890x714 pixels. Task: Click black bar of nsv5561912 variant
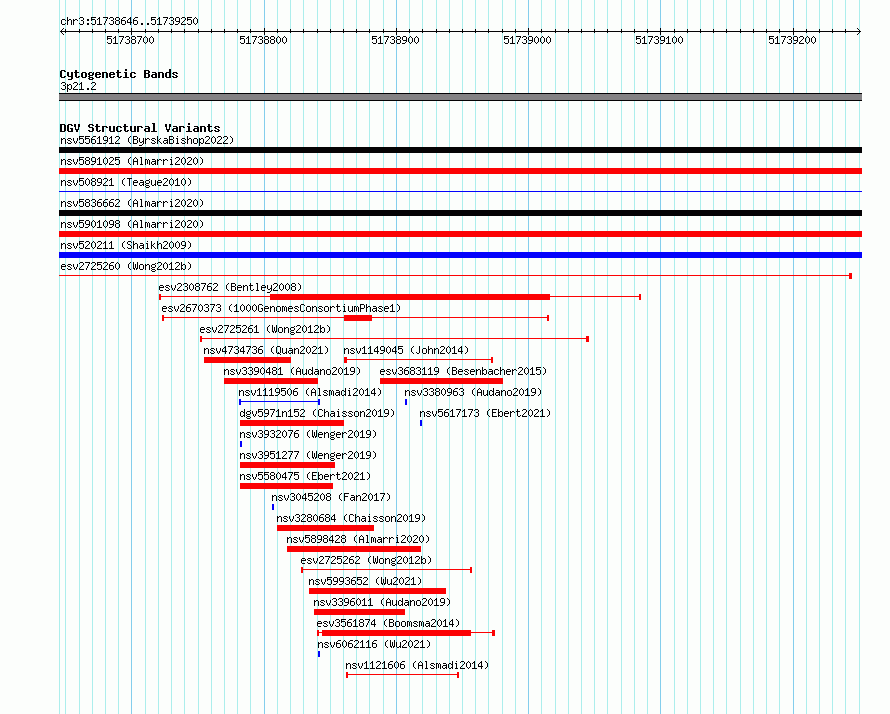(460, 150)
